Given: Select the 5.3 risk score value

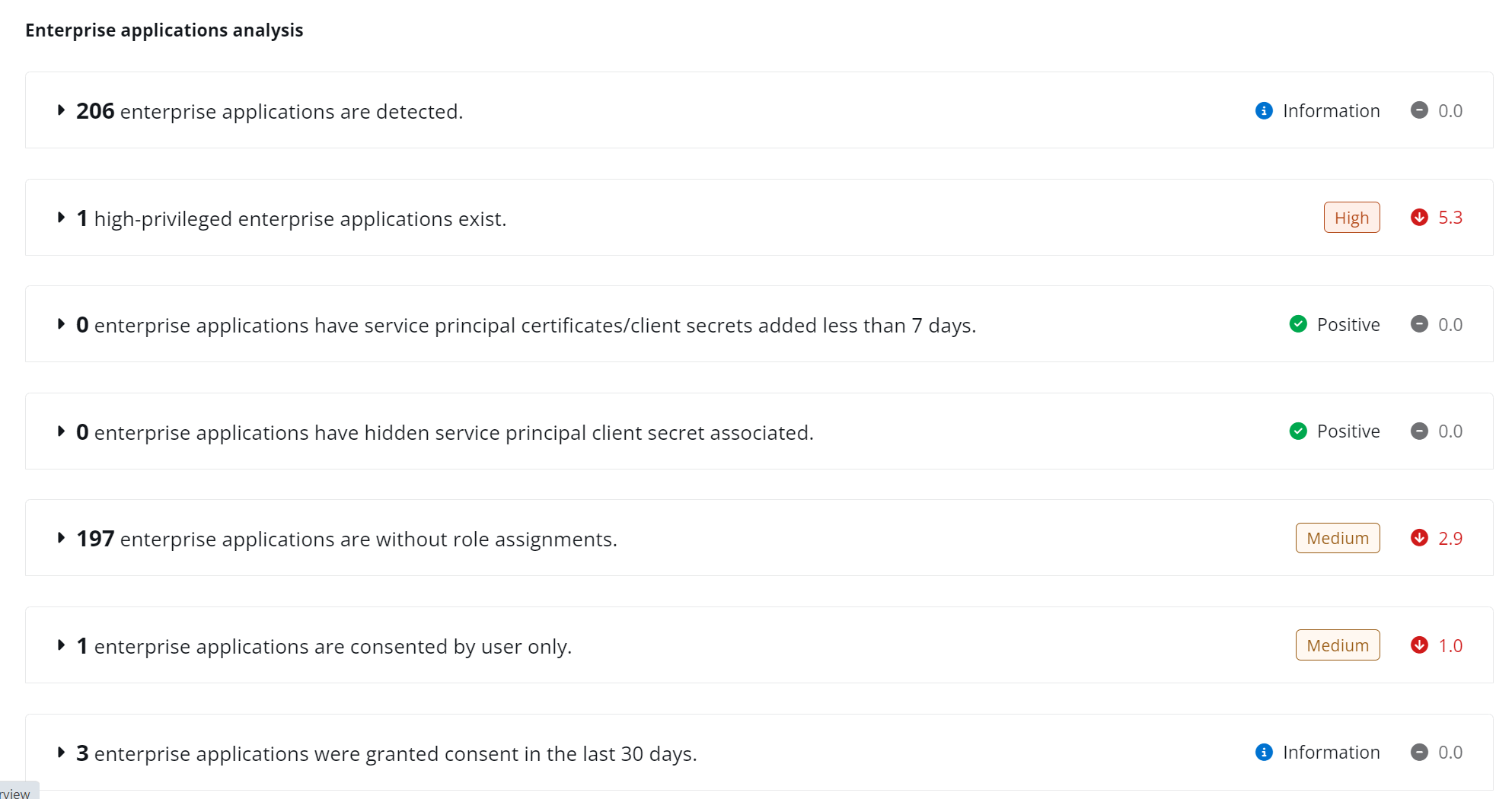Looking at the screenshot, I should (1450, 218).
